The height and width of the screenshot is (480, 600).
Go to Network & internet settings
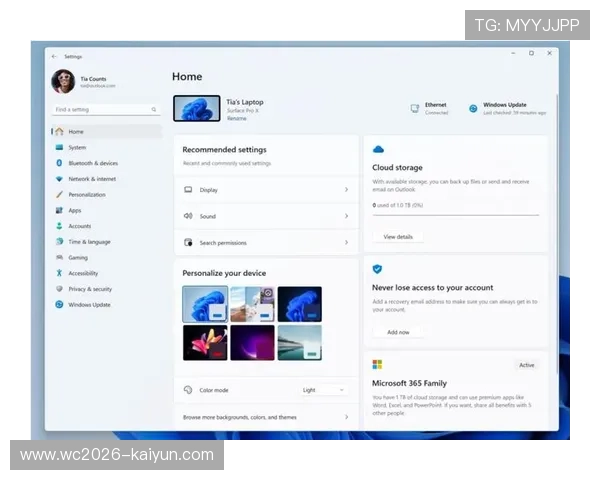(x=91, y=179)
